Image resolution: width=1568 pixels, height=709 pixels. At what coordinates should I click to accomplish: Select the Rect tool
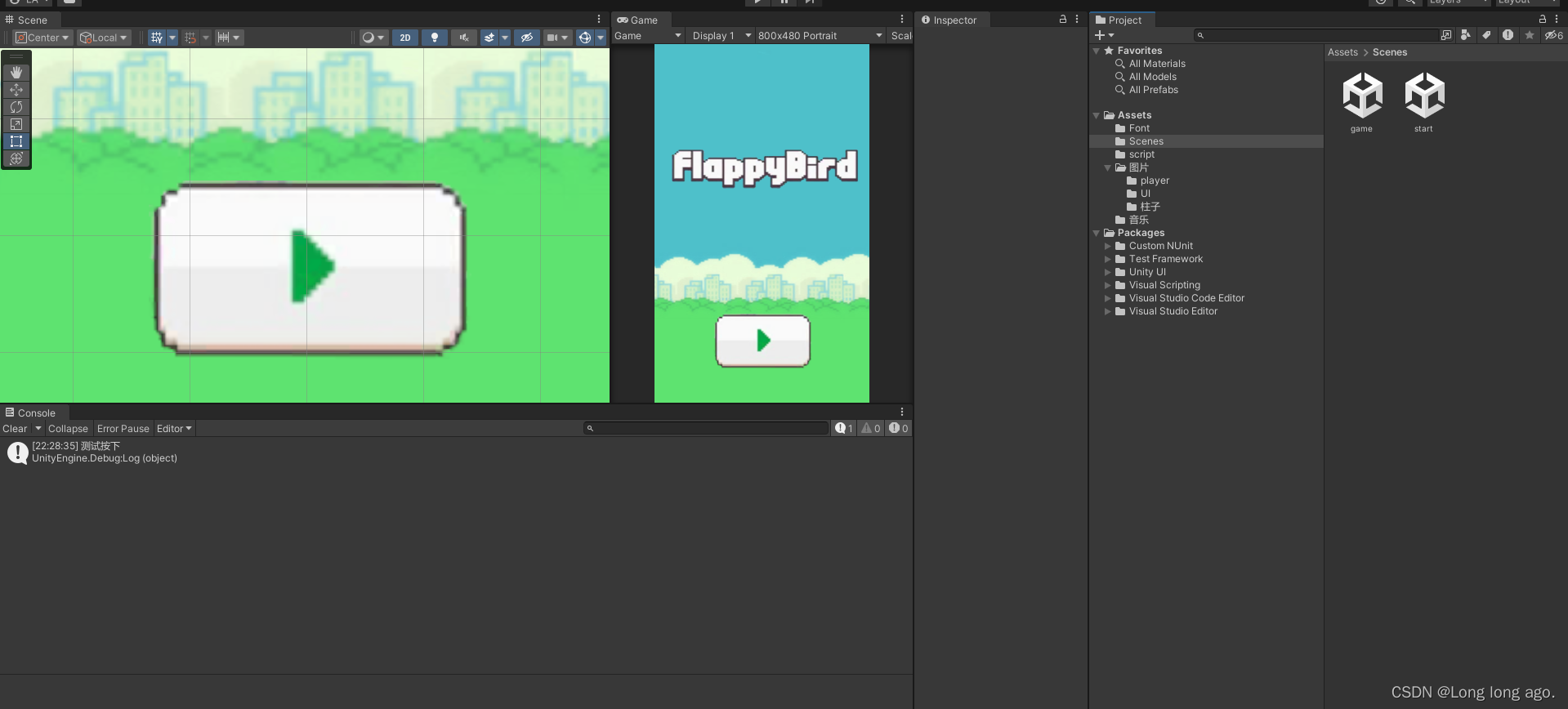[16, 141]
